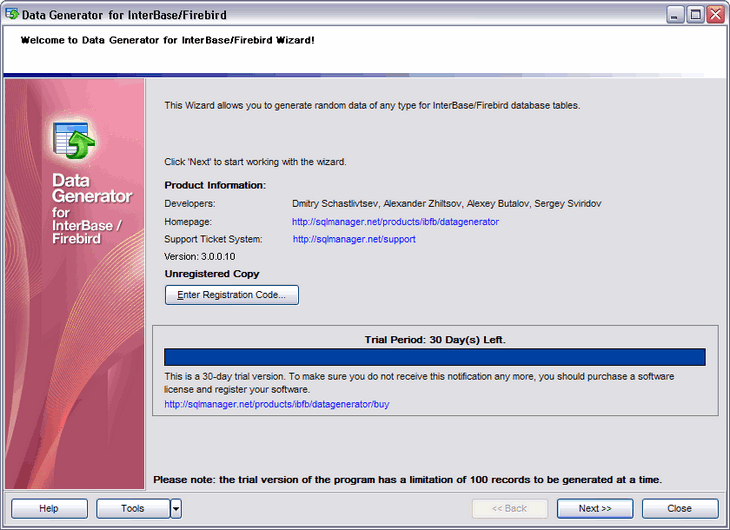
Task: Click 'Version: 3.0.0.10' text
Action: pos(200,257)
